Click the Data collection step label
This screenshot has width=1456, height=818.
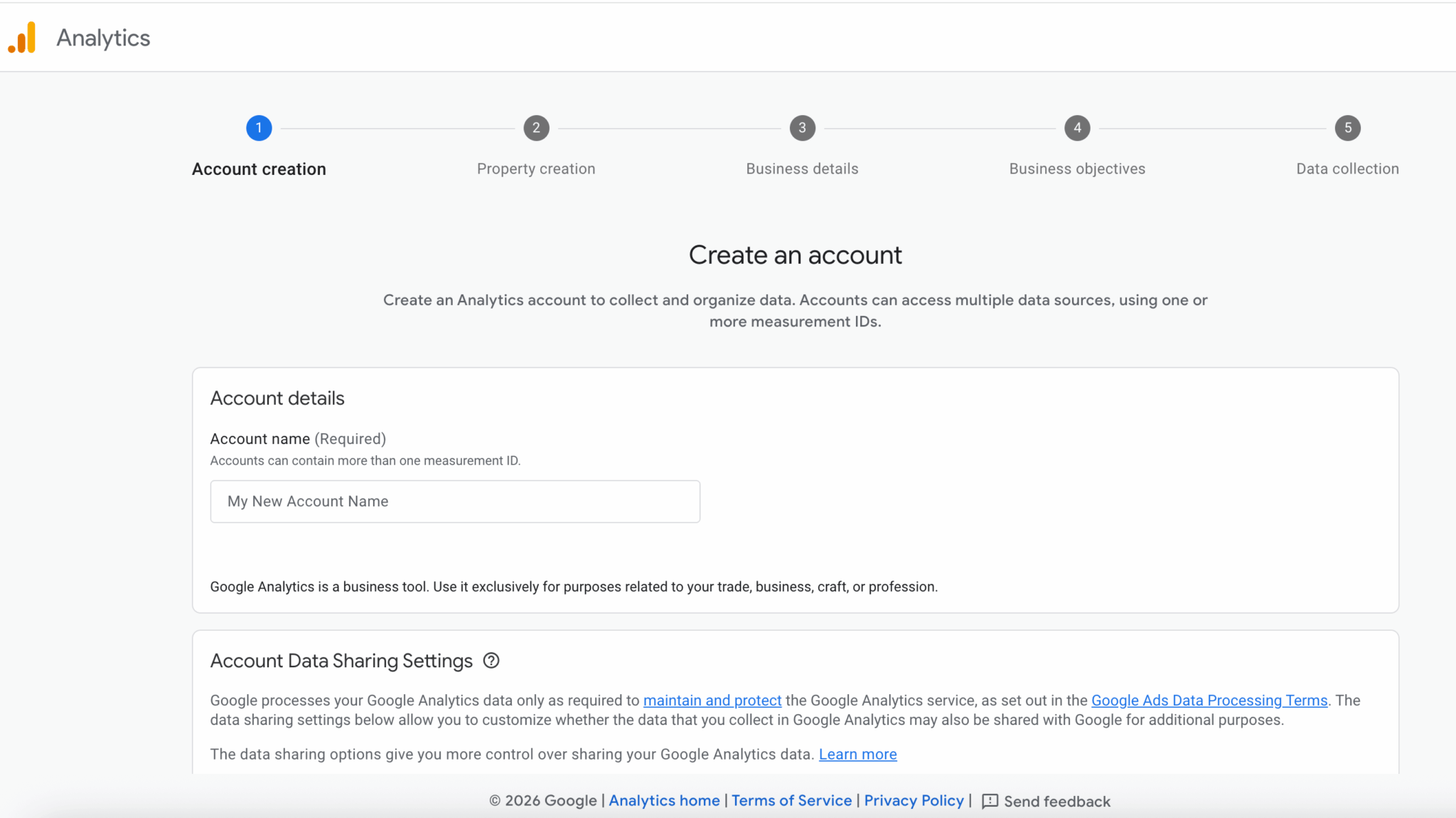[1347, 169]
